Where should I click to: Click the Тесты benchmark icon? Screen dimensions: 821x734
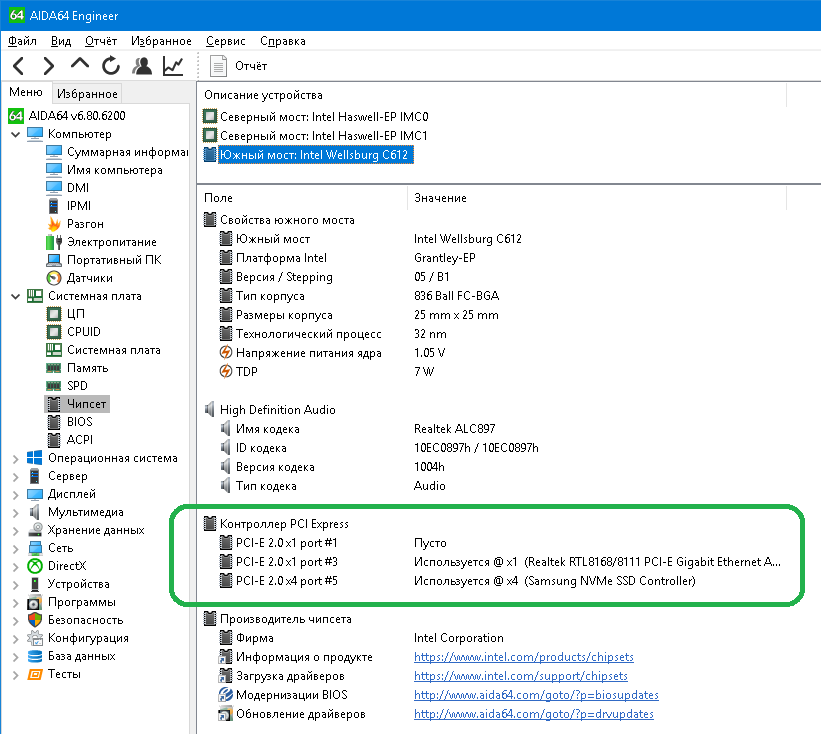pos(35,674)
